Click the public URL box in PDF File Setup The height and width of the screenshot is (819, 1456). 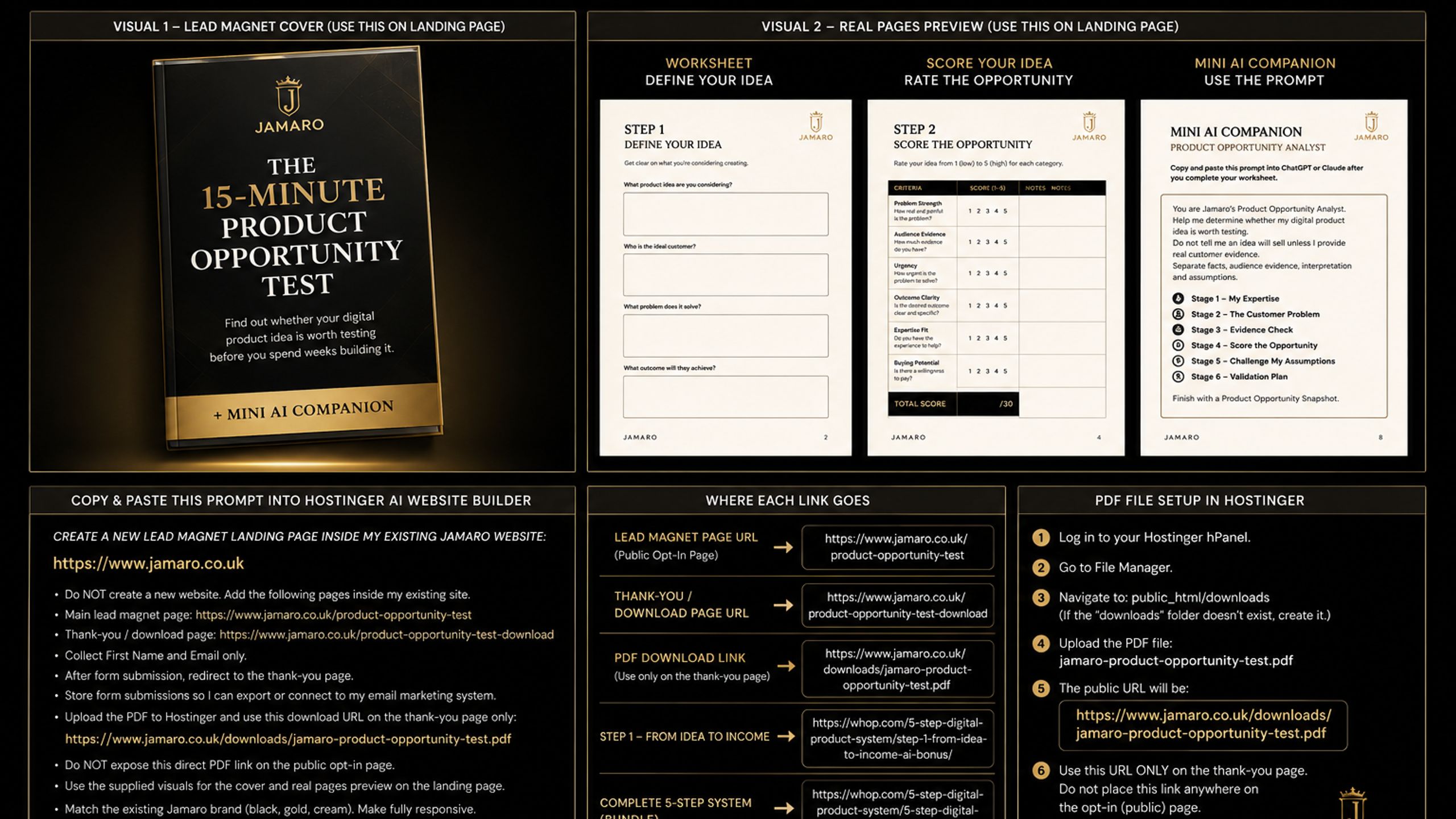(x=1203, y=725)
